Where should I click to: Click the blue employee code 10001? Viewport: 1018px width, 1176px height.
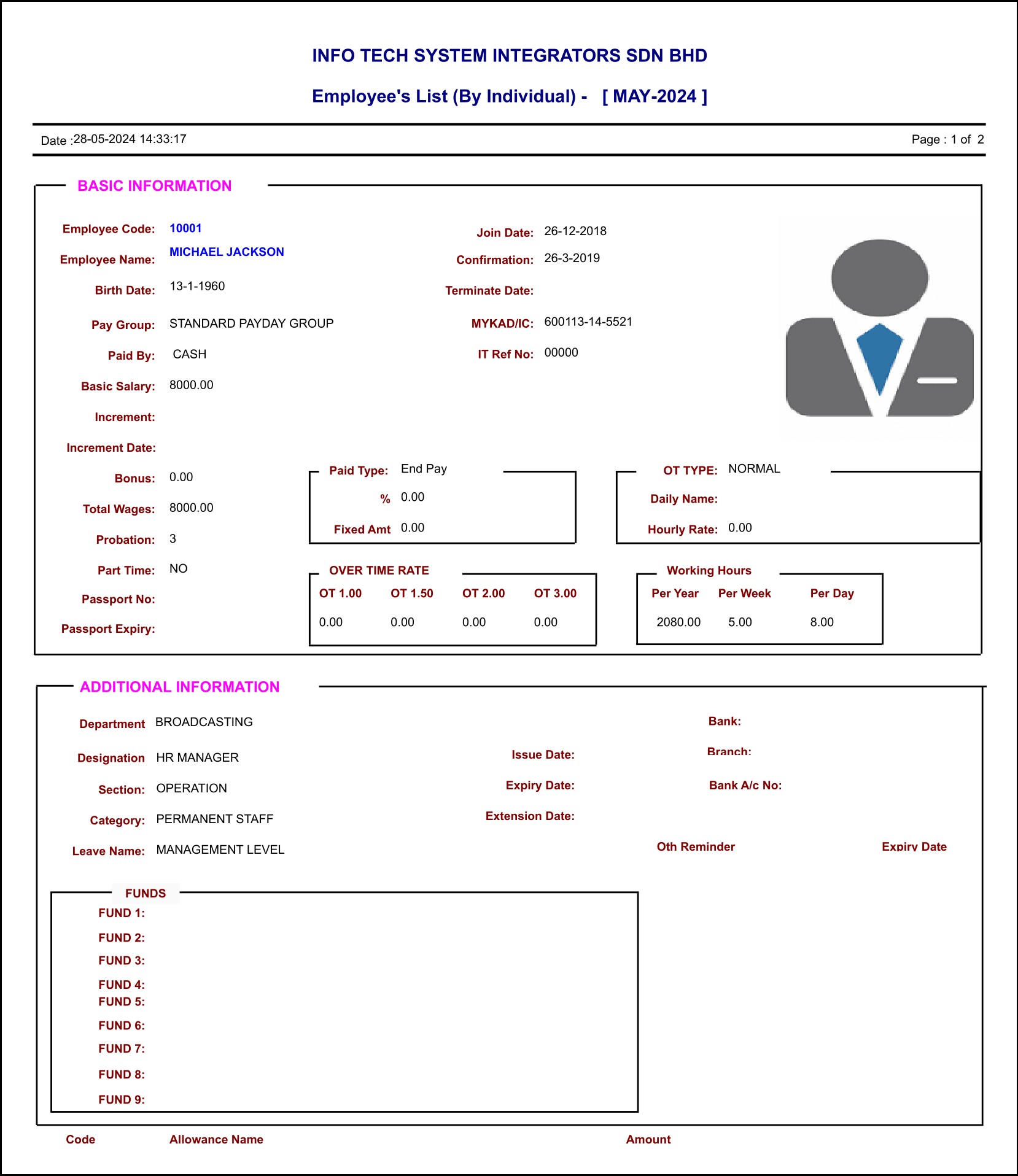click(x=185, y=228)
